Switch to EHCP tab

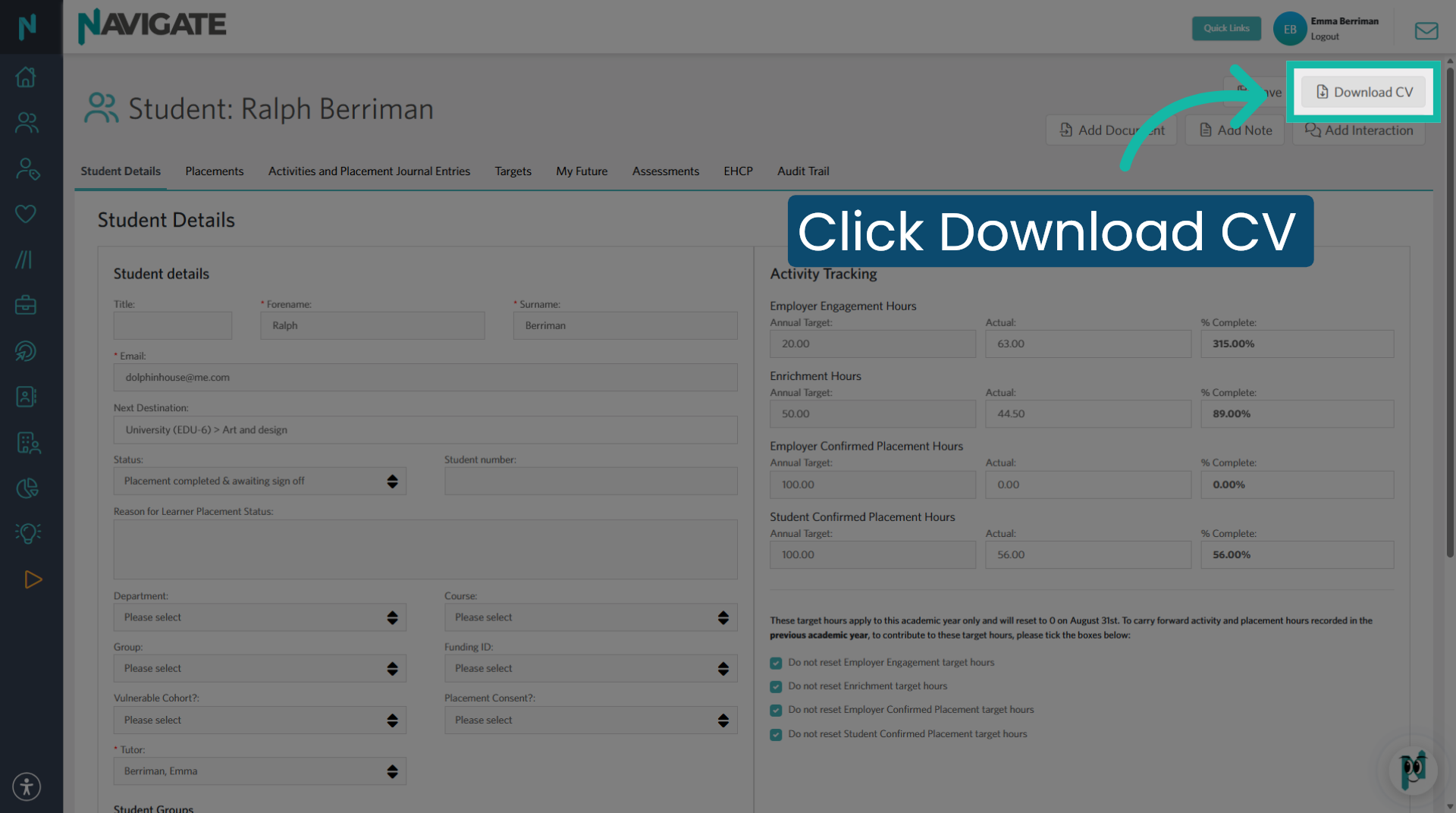[738, 171]
